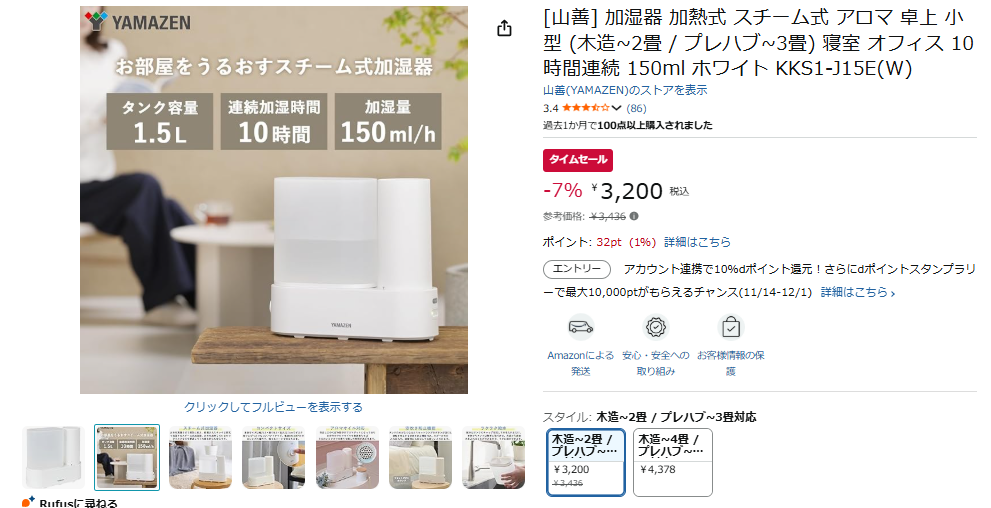Image resolution: width=991 pixels, height=508 pixels.
Task: Open dポイント campaign 詳細はこちら link
Action: [x=858, y=293]
